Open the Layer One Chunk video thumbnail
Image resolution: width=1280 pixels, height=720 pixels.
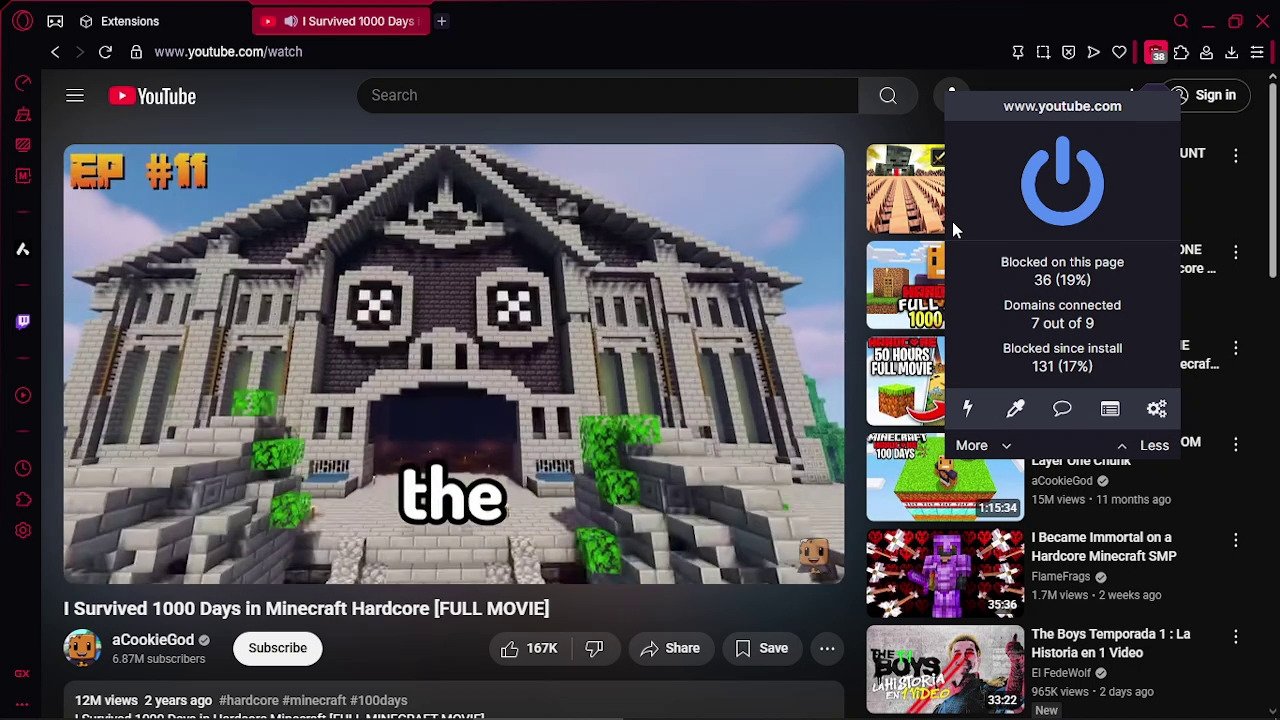[x=945, y=477]
